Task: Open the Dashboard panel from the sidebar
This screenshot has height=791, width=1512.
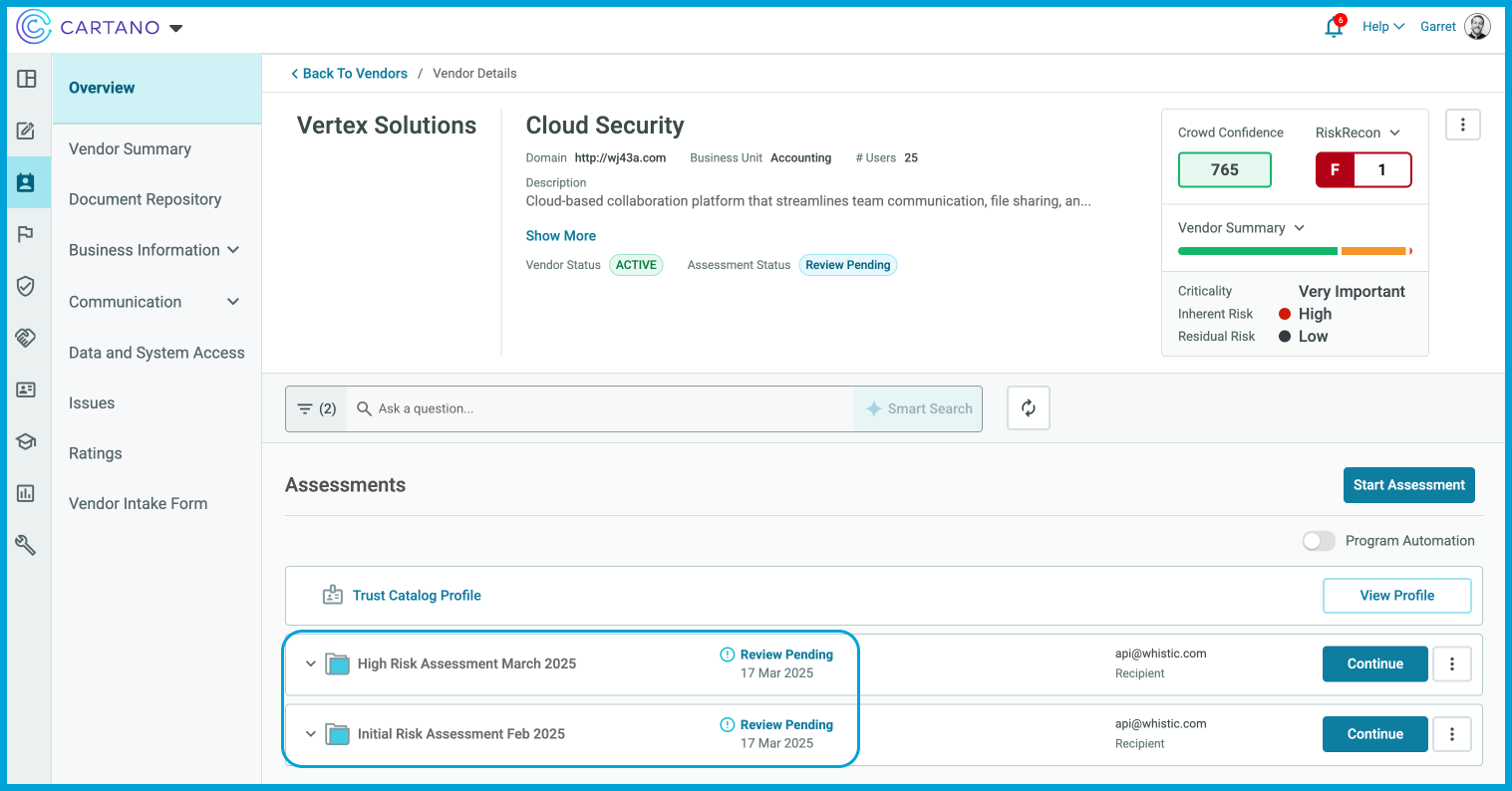Action: (x=27, y=78)
